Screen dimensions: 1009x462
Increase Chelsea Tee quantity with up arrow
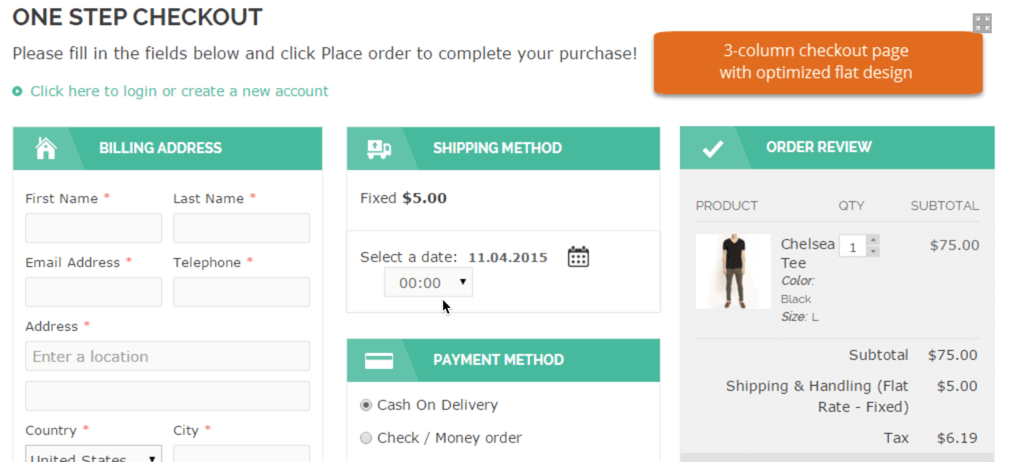tap(873, 240)
